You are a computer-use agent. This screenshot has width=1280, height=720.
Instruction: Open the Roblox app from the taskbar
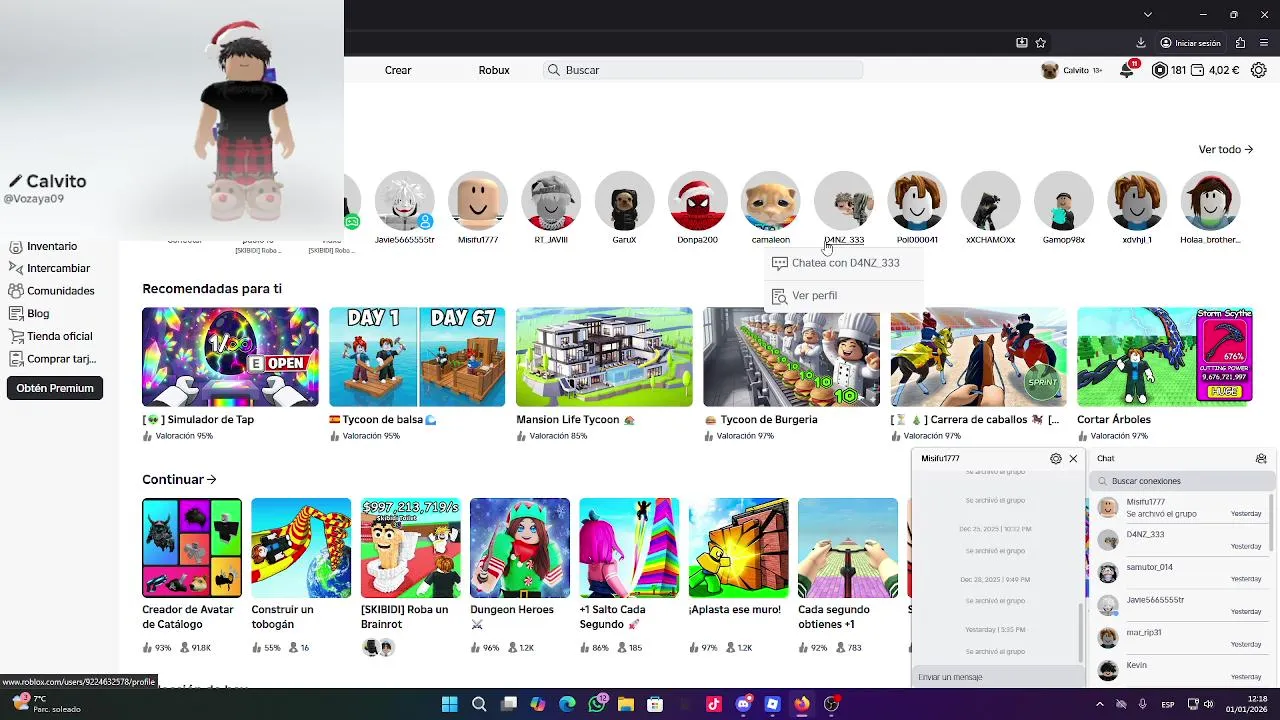coord(772,704)
